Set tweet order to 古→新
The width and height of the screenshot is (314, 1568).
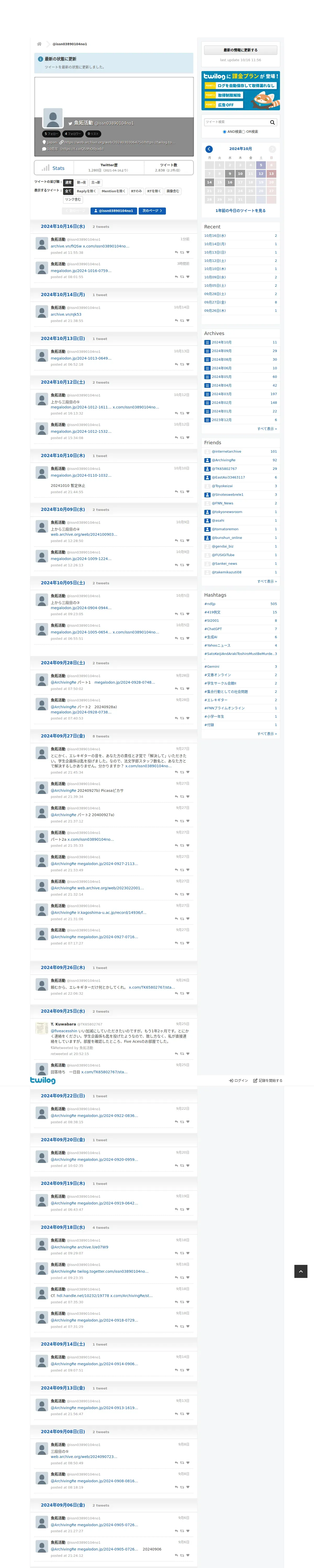[x=96, y=183]
